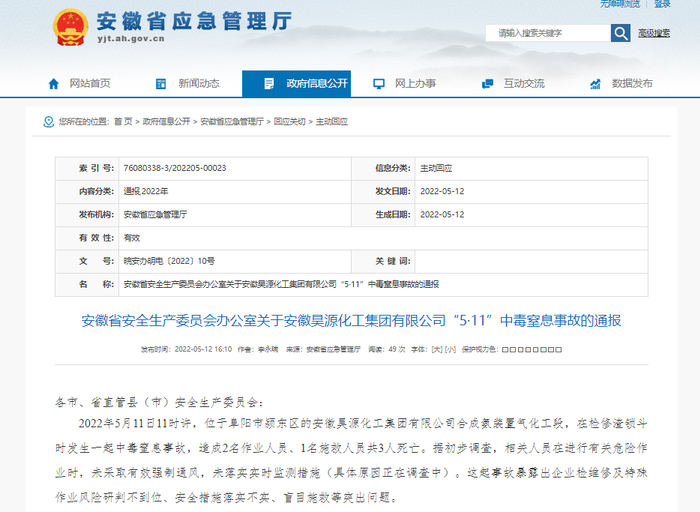Go to 首页 in the breadcrumb
The width and height of the screenshot is (700, 512).
click(x=122, y=121)
